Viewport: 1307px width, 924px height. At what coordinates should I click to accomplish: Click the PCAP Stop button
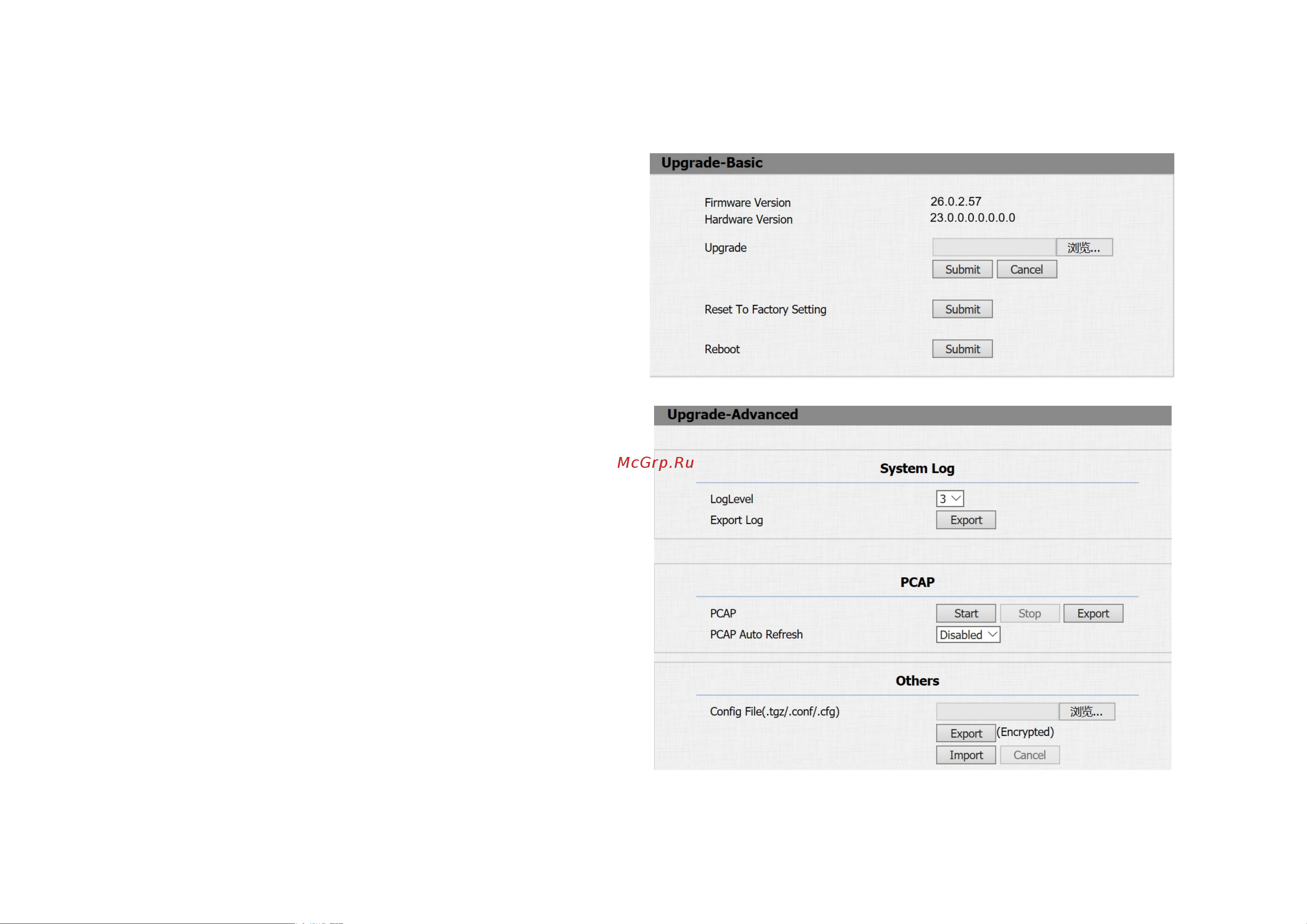(x=1029, y=613)
